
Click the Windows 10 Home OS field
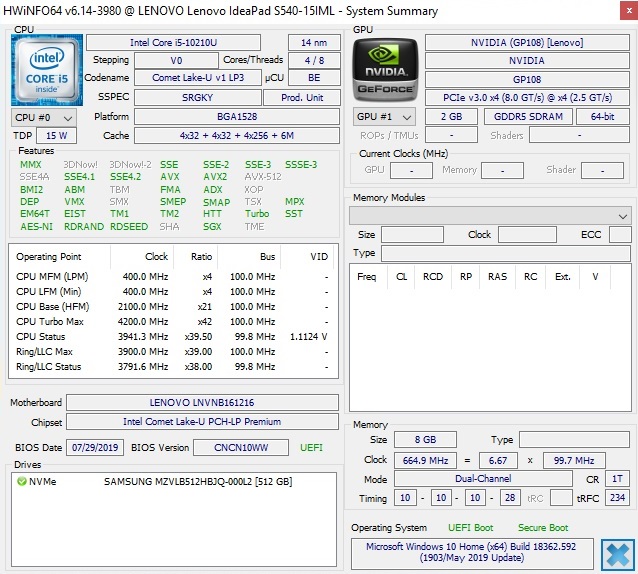coord(472,553)
